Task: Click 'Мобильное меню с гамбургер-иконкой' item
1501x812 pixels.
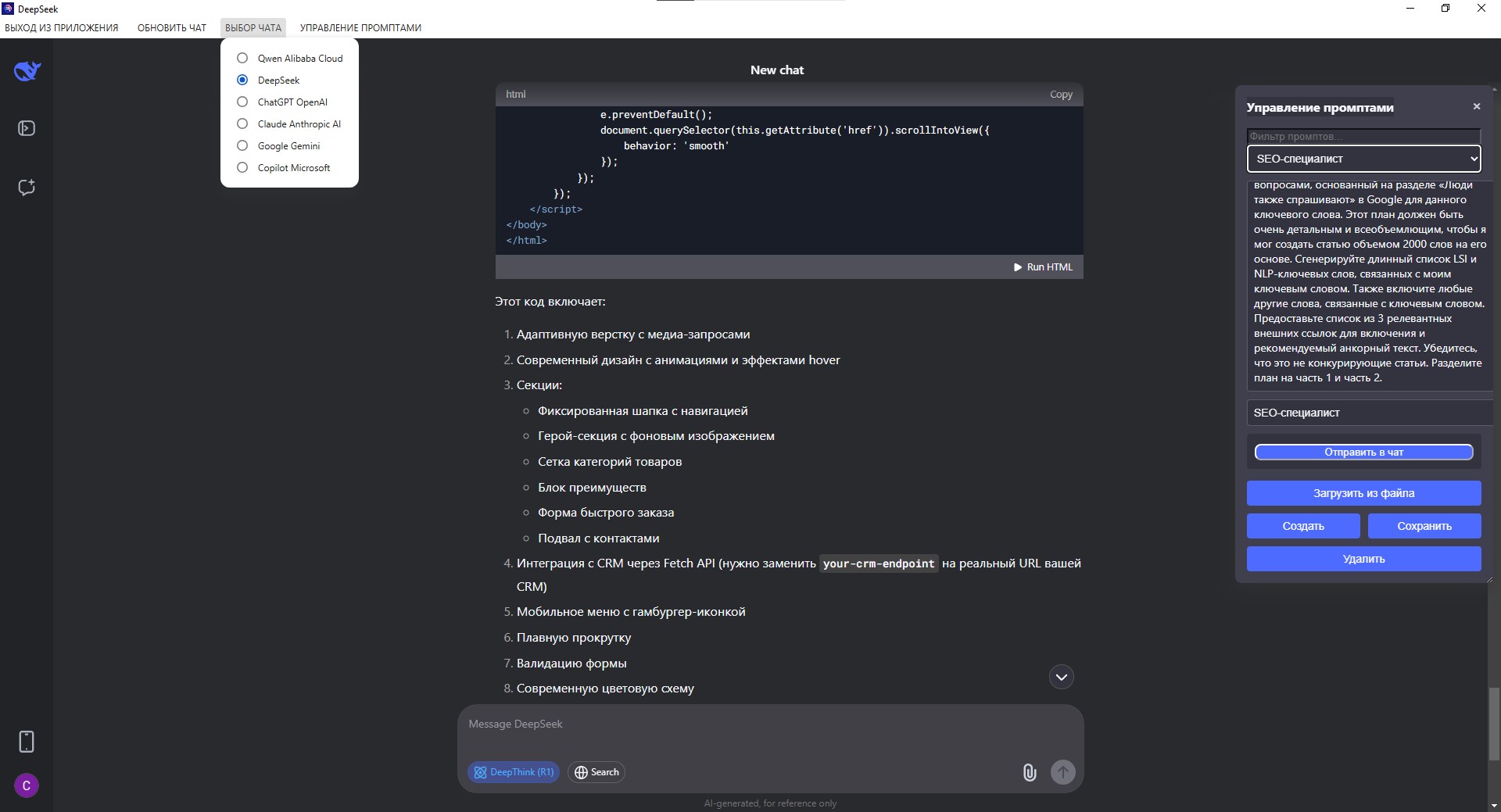Action: tap(631, 612)
